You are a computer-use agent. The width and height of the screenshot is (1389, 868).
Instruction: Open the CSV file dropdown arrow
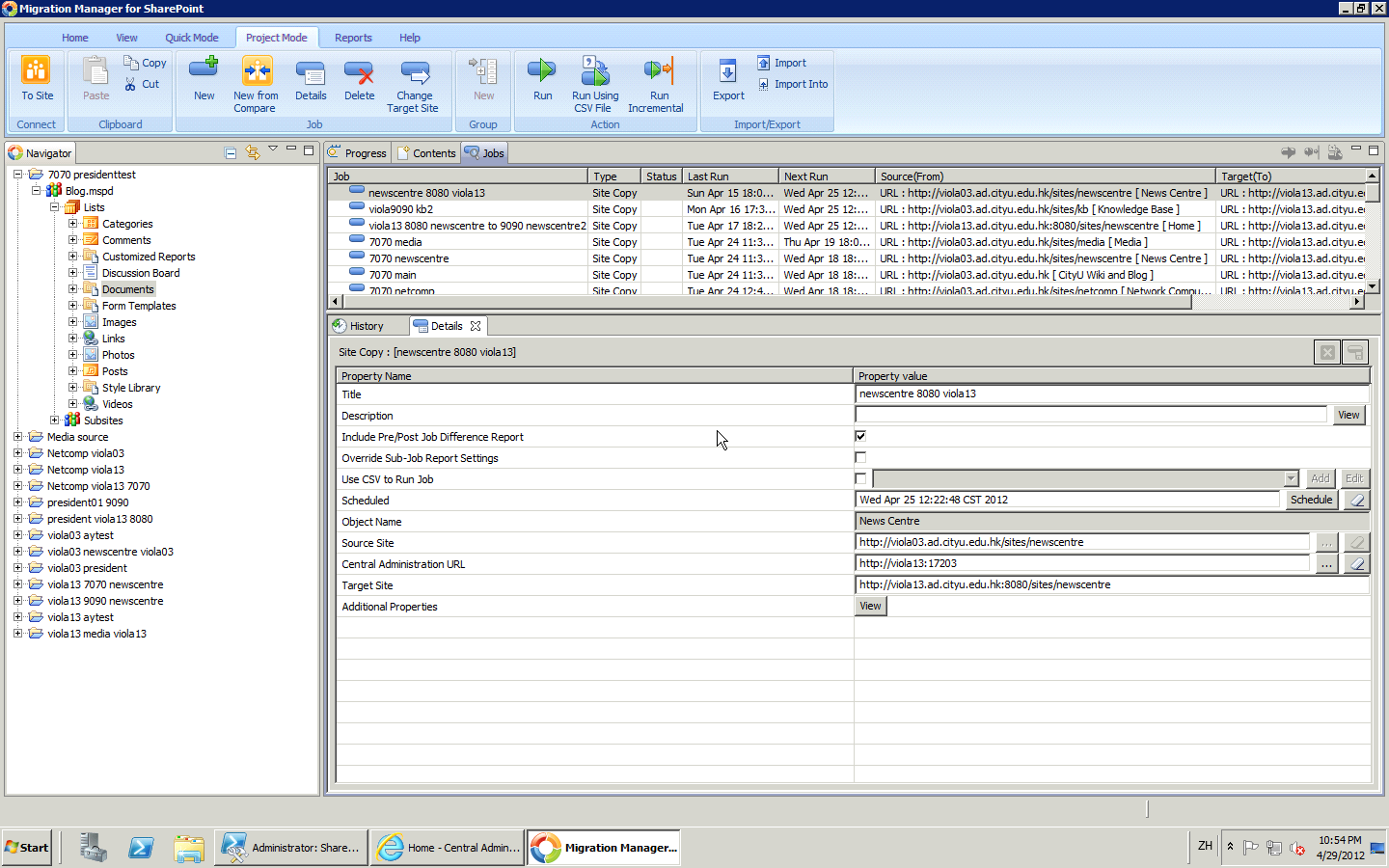pyautogui.click(x=1291, y=478)
